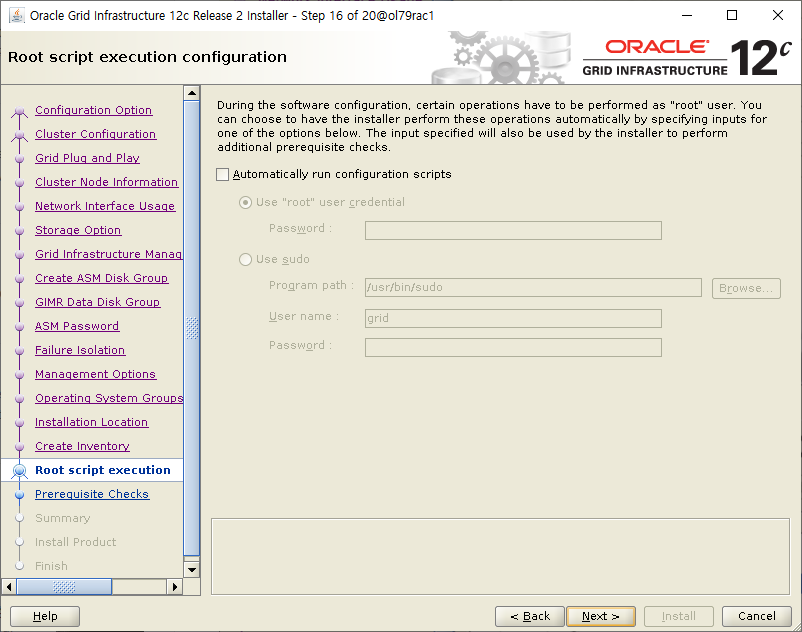802x632 pixels.
Task: Click the sudo Password input field
Action: pos(513,348)
